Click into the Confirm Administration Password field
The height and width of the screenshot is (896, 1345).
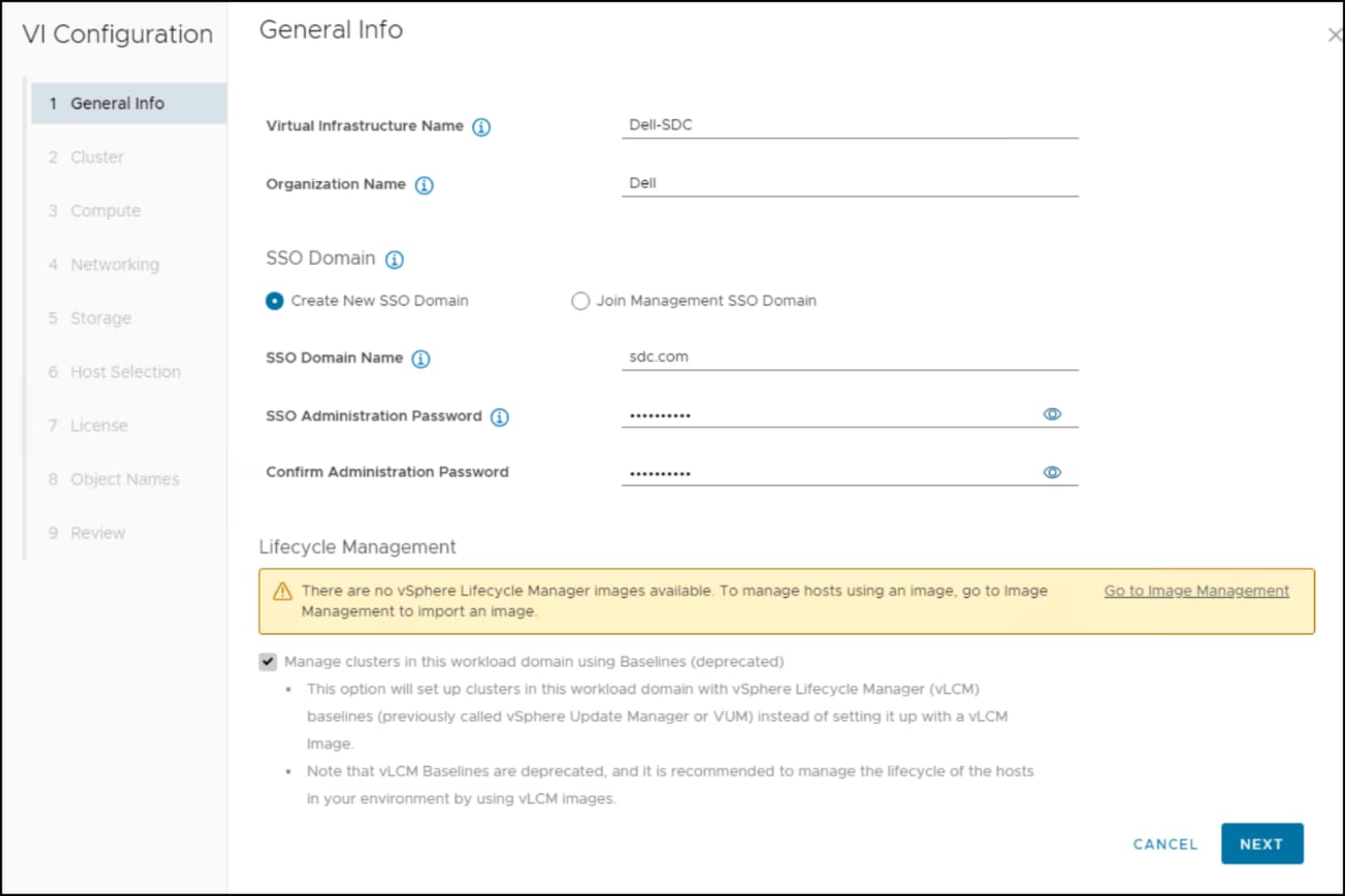[x=850, y=473]
